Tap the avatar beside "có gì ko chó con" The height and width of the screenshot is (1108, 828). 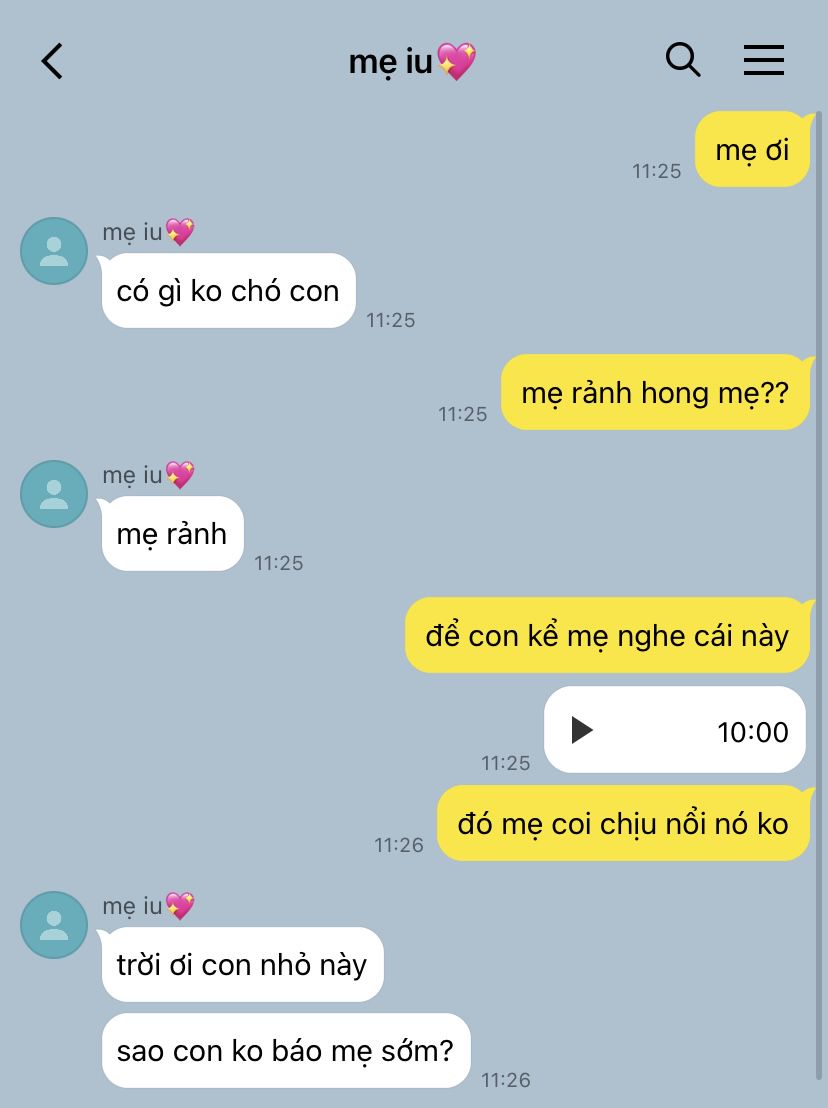coord(54,251)
